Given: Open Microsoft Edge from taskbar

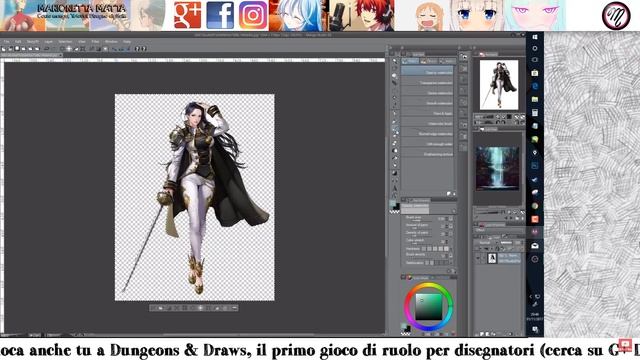Looking at the screenshot, I should [x=535, y=86].
